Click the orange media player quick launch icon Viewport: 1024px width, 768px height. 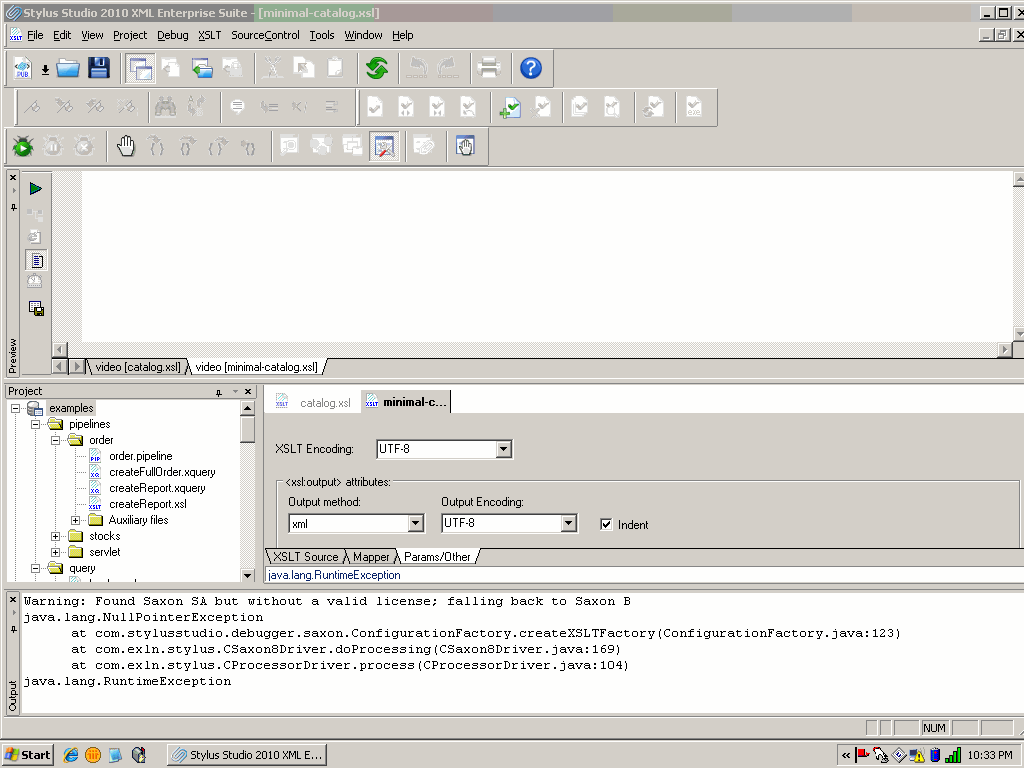pos(93,755)
